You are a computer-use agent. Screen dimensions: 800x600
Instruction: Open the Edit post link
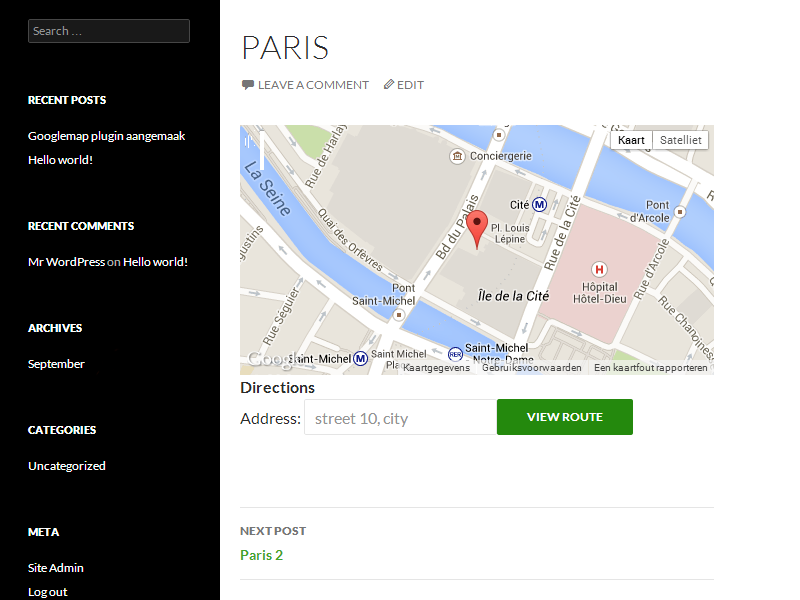coord(410,85)
